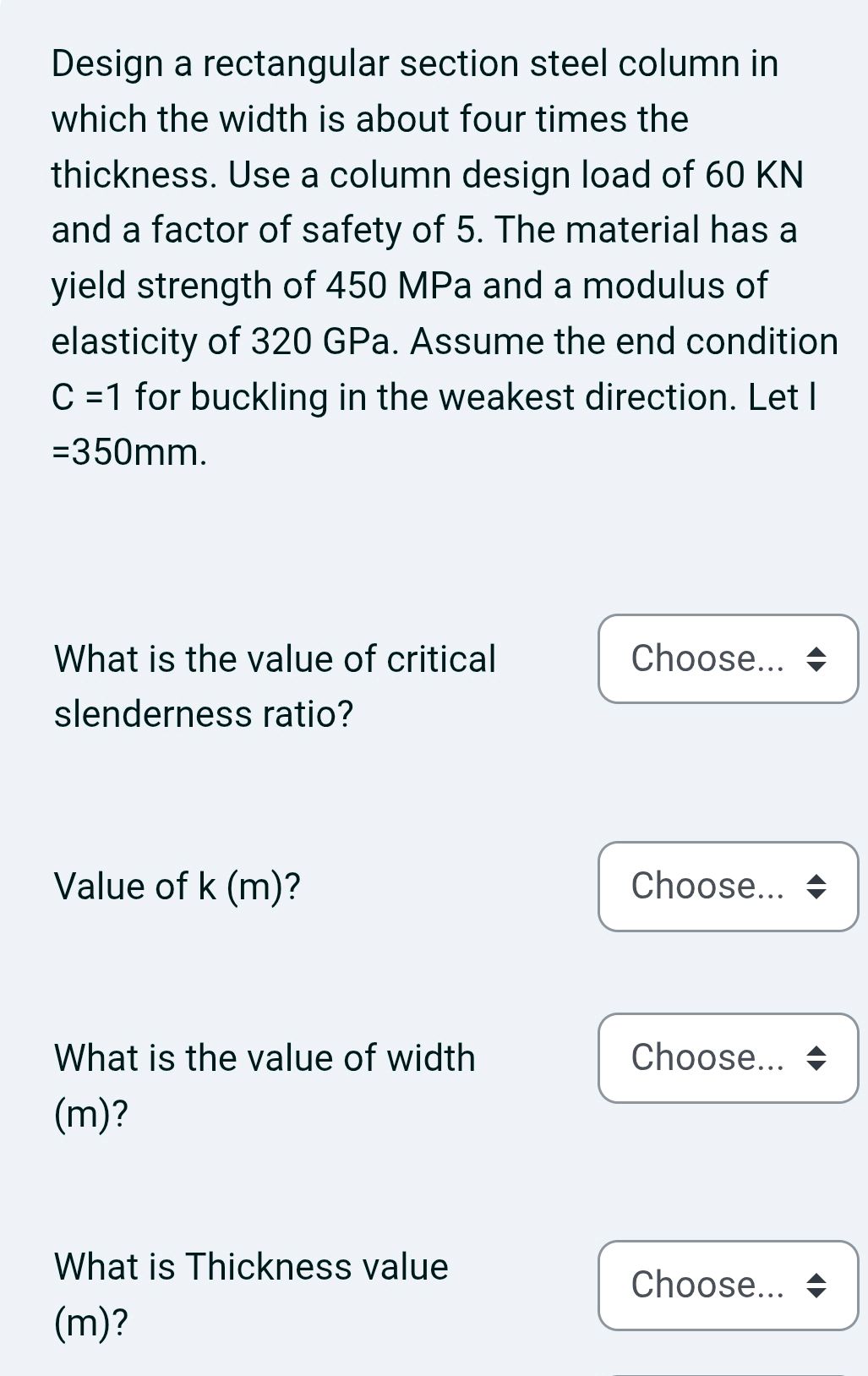Click "Choose..." text beside the width question
The height and width of the screenshot is (1376, 868).
point(707,1058)
